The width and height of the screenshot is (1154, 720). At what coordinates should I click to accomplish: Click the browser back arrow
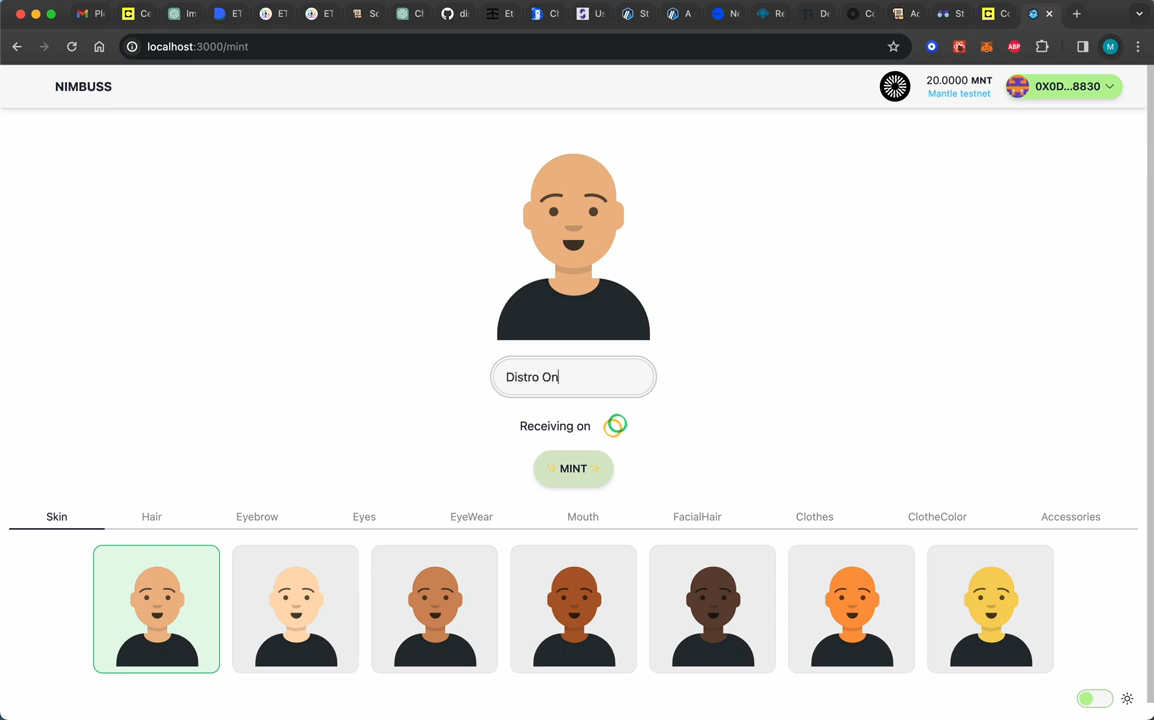pyautogui.click(x=17, y=46)
